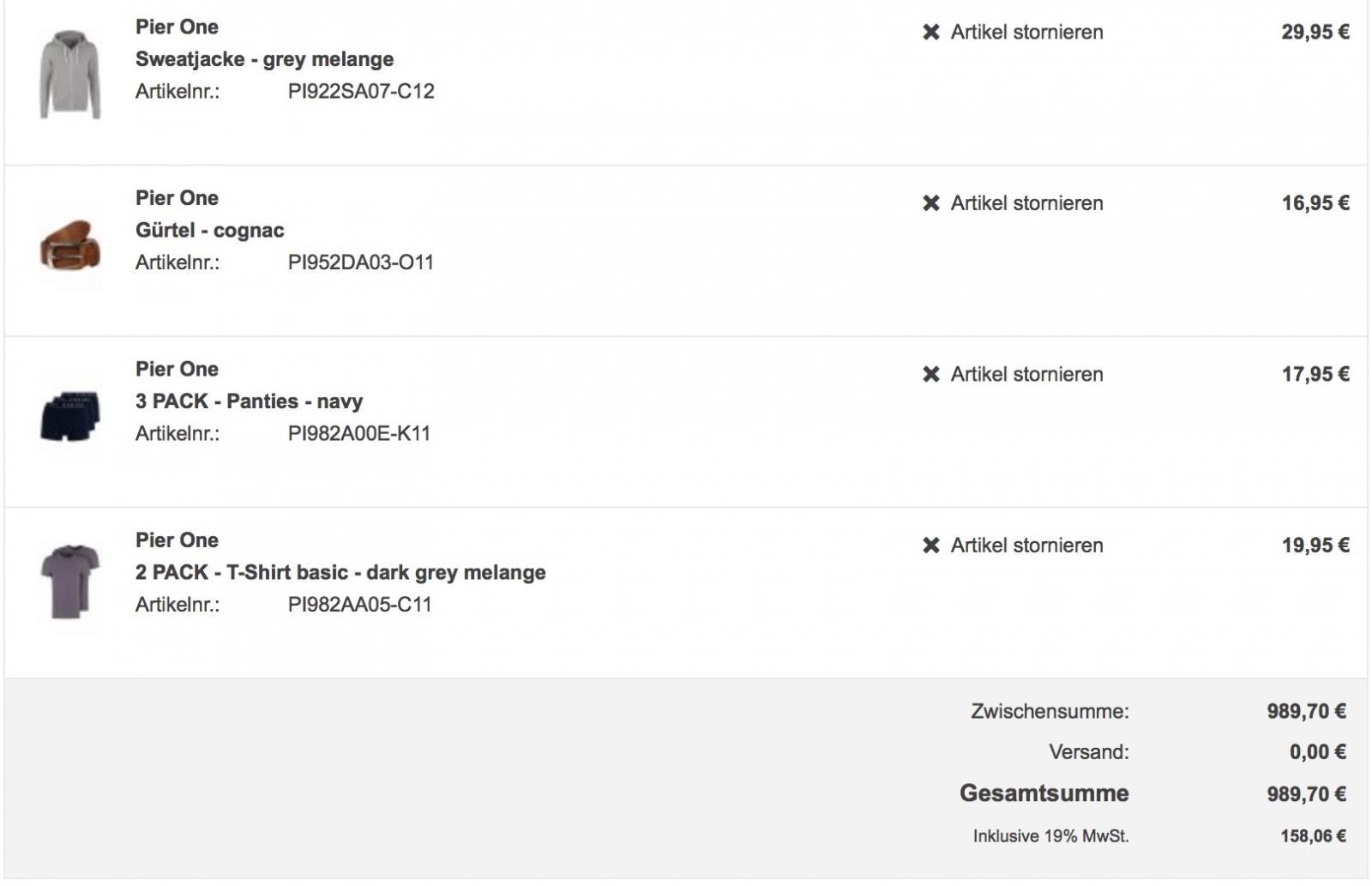Click the X icon in the Gürtel cognac row

click(930, 203)
